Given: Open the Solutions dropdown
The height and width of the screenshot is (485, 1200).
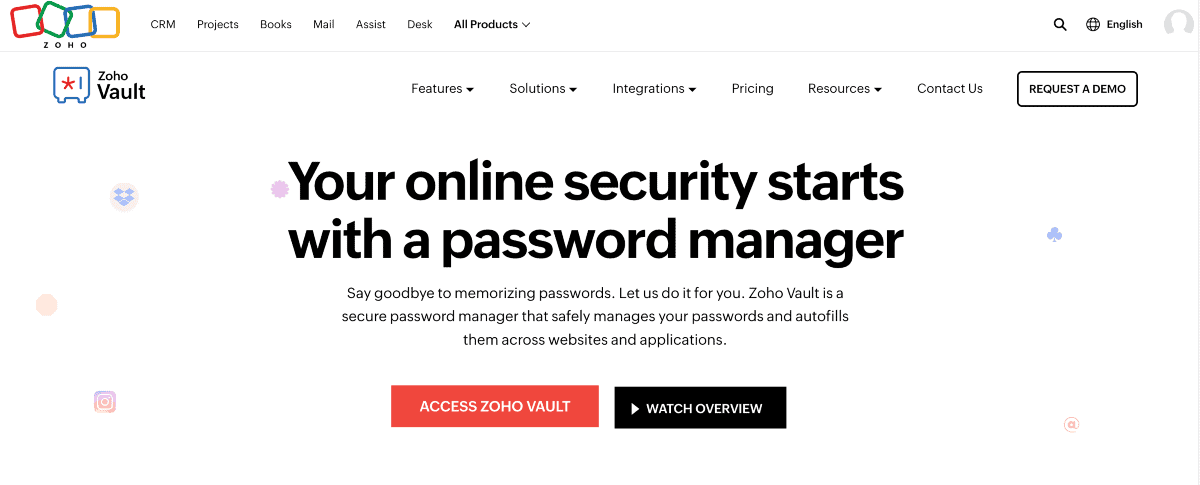Looking at the screenshot, I should [x=543, y=89].
